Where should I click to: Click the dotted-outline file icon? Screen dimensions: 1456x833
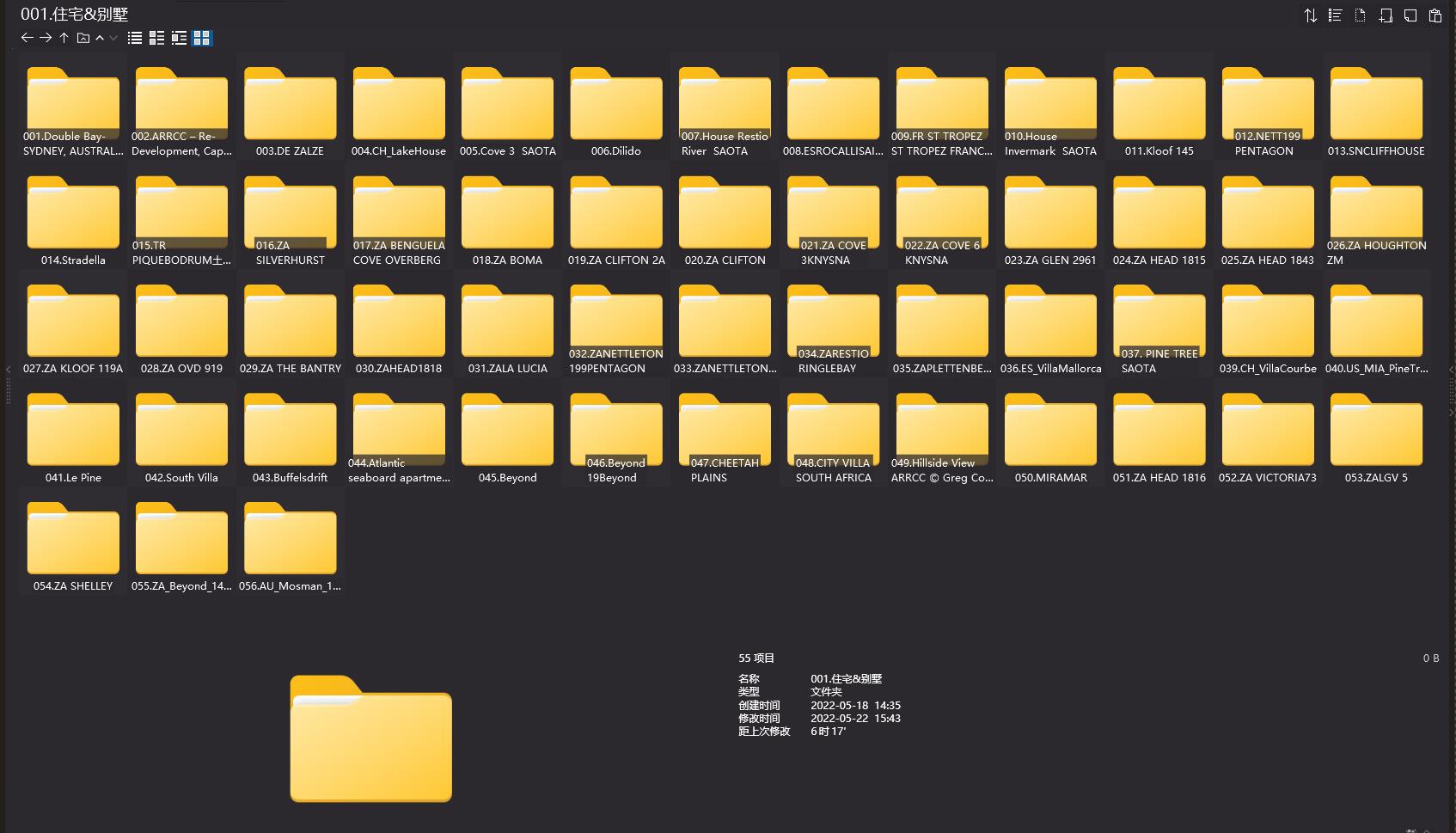tap(1360, 15)
